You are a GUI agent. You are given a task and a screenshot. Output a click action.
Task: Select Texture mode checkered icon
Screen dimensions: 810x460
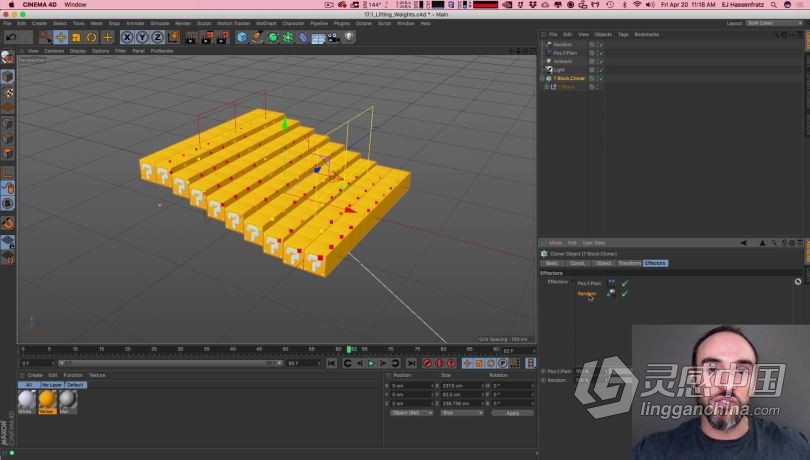(8, 93)
